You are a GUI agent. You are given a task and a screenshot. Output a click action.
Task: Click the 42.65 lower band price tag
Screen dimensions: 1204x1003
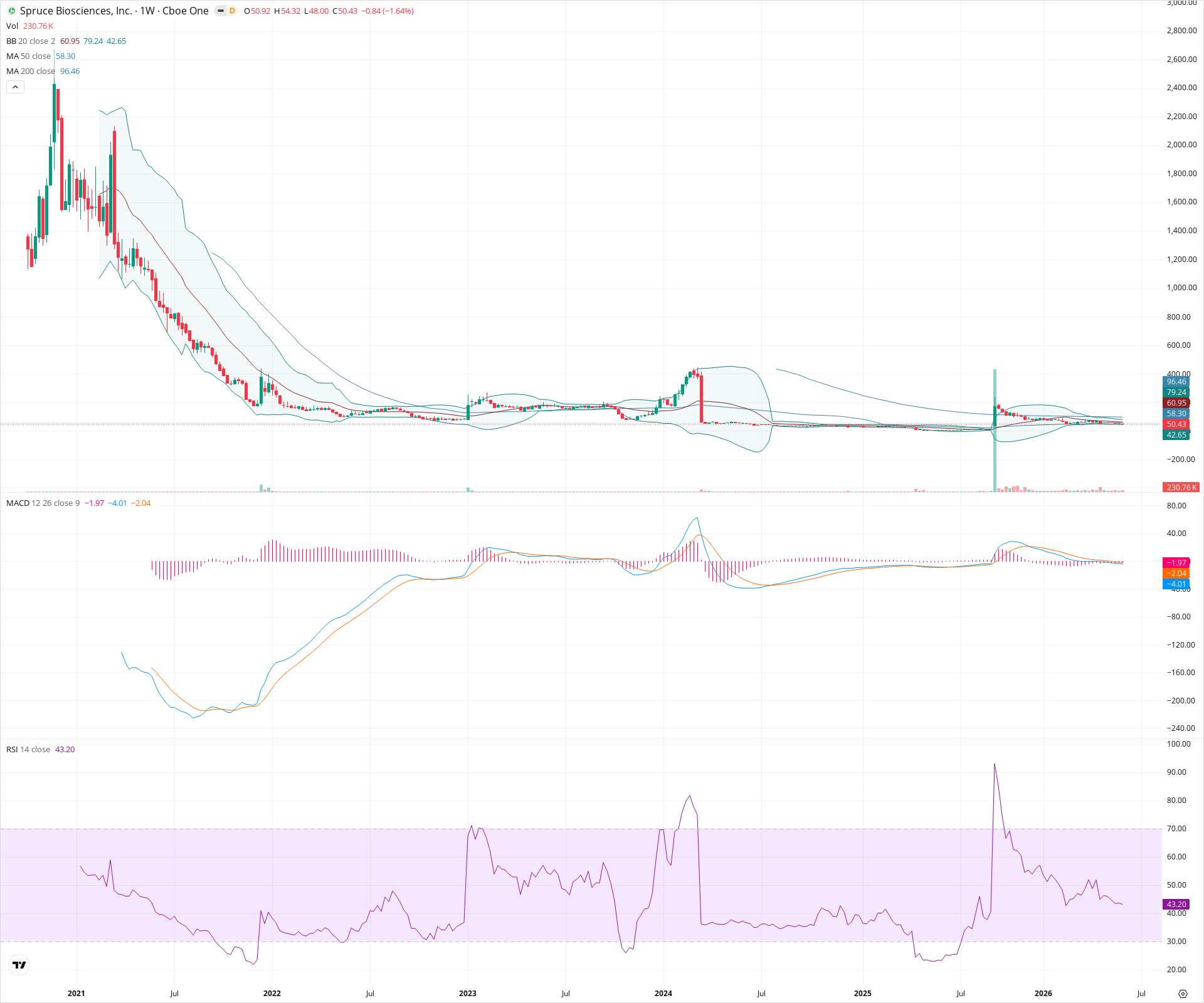pos(1176,434)
